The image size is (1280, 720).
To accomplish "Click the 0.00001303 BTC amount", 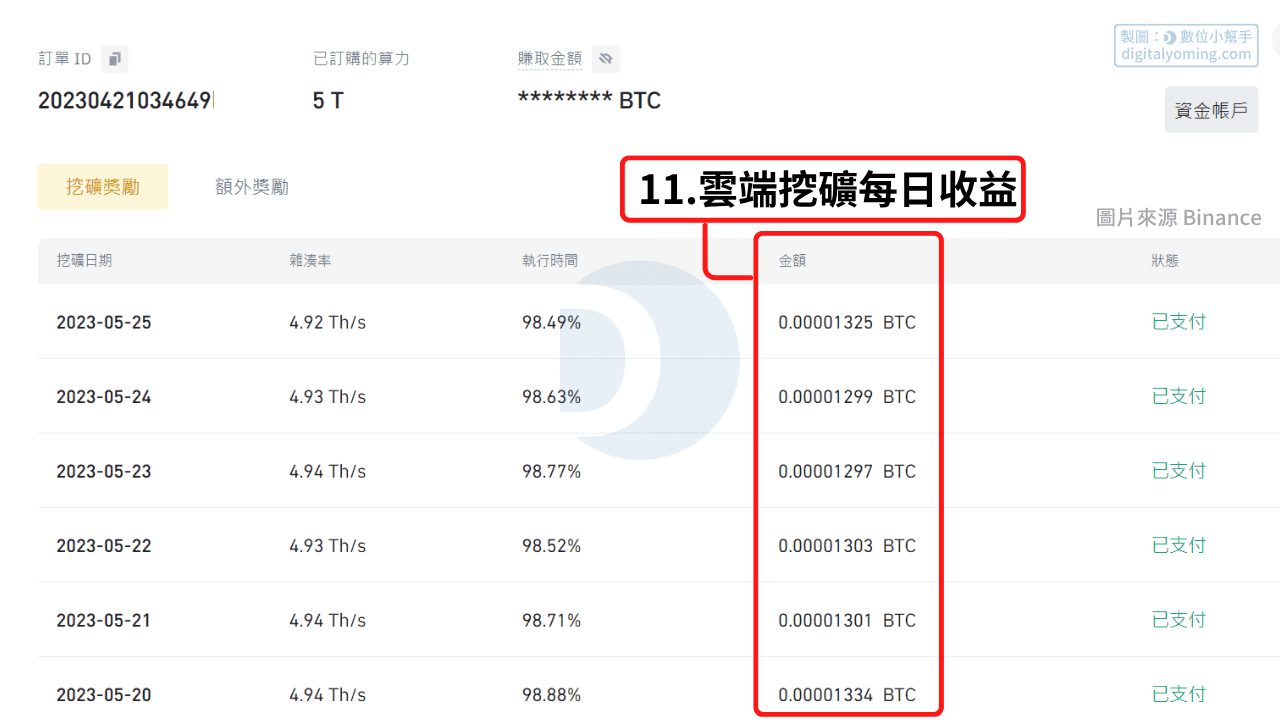I will coord(847,546).
